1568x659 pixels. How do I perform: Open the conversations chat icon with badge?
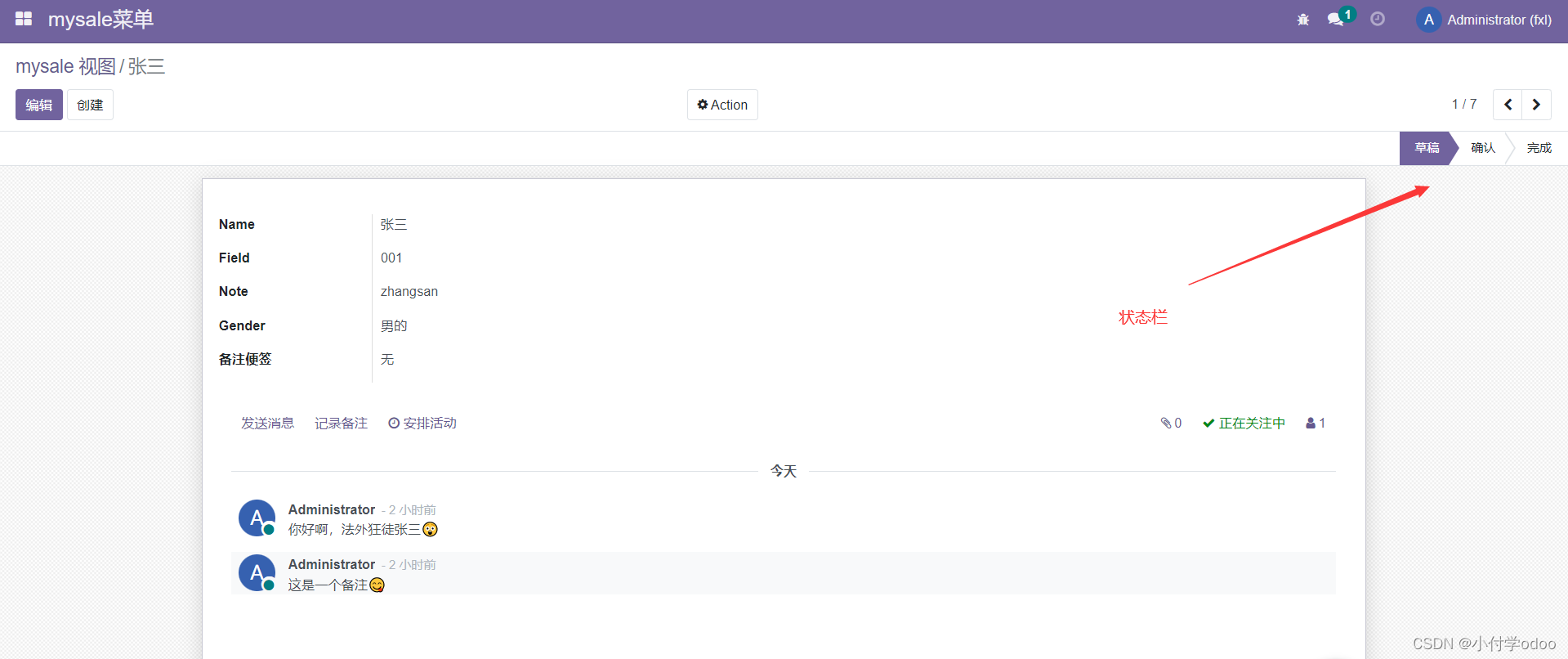1340,18
